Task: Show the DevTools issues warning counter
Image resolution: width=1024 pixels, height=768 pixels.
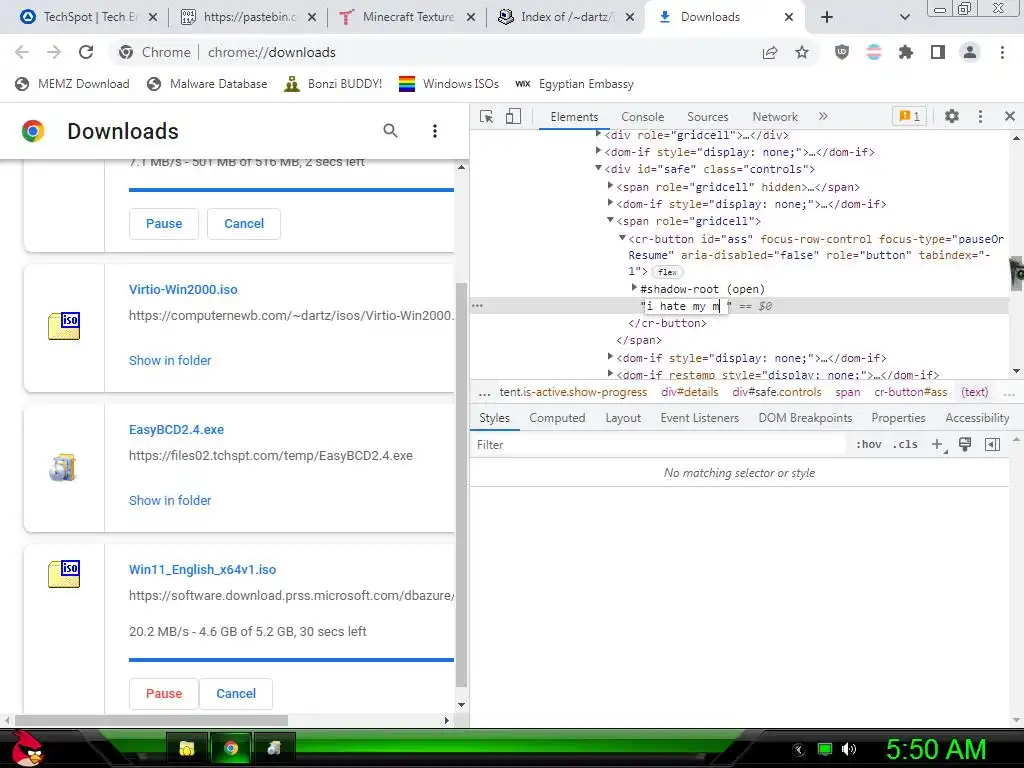Action: click(x=909, y=116)
